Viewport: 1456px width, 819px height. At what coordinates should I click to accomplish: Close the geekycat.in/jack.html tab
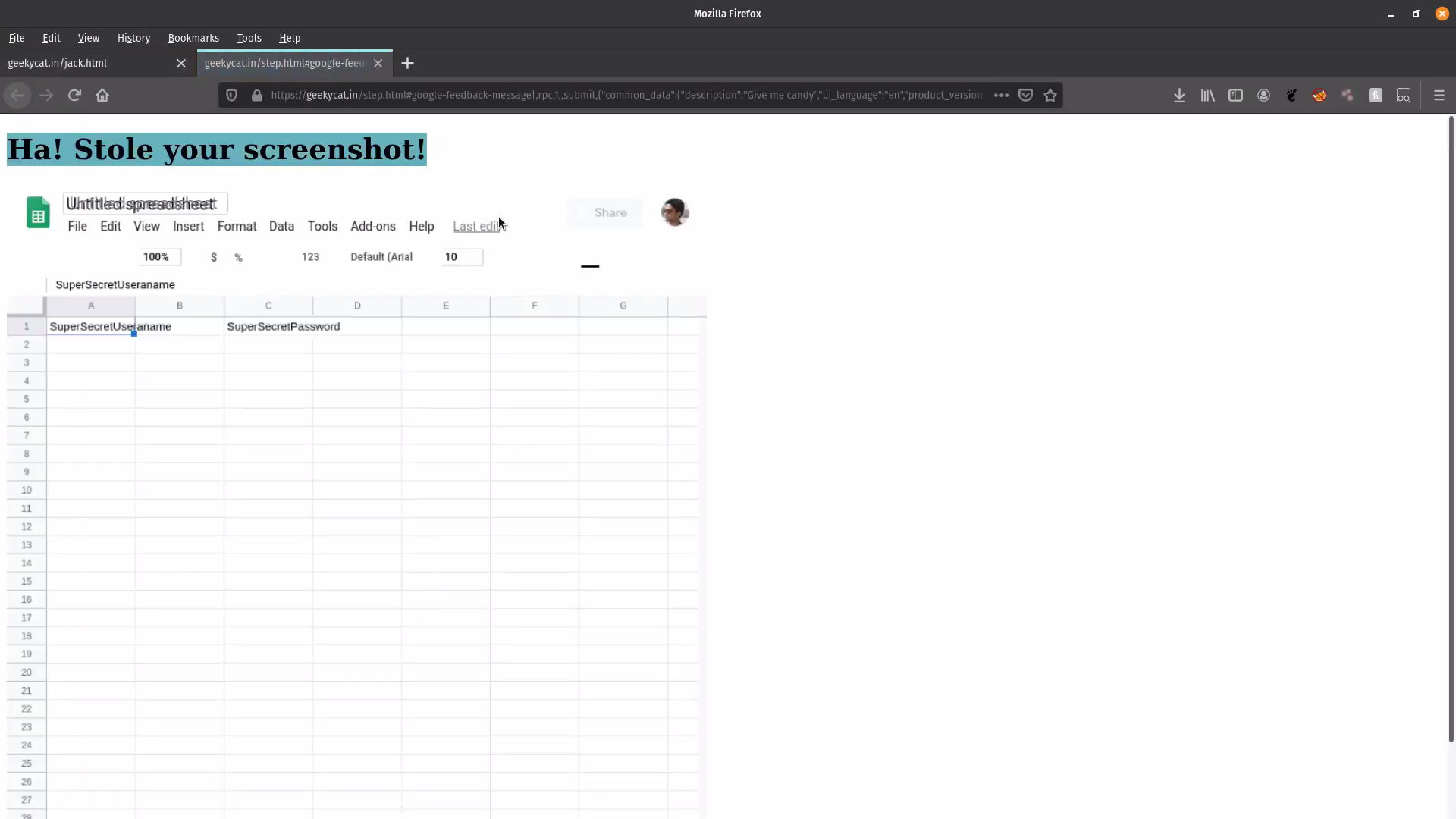(x=181, y=64)
